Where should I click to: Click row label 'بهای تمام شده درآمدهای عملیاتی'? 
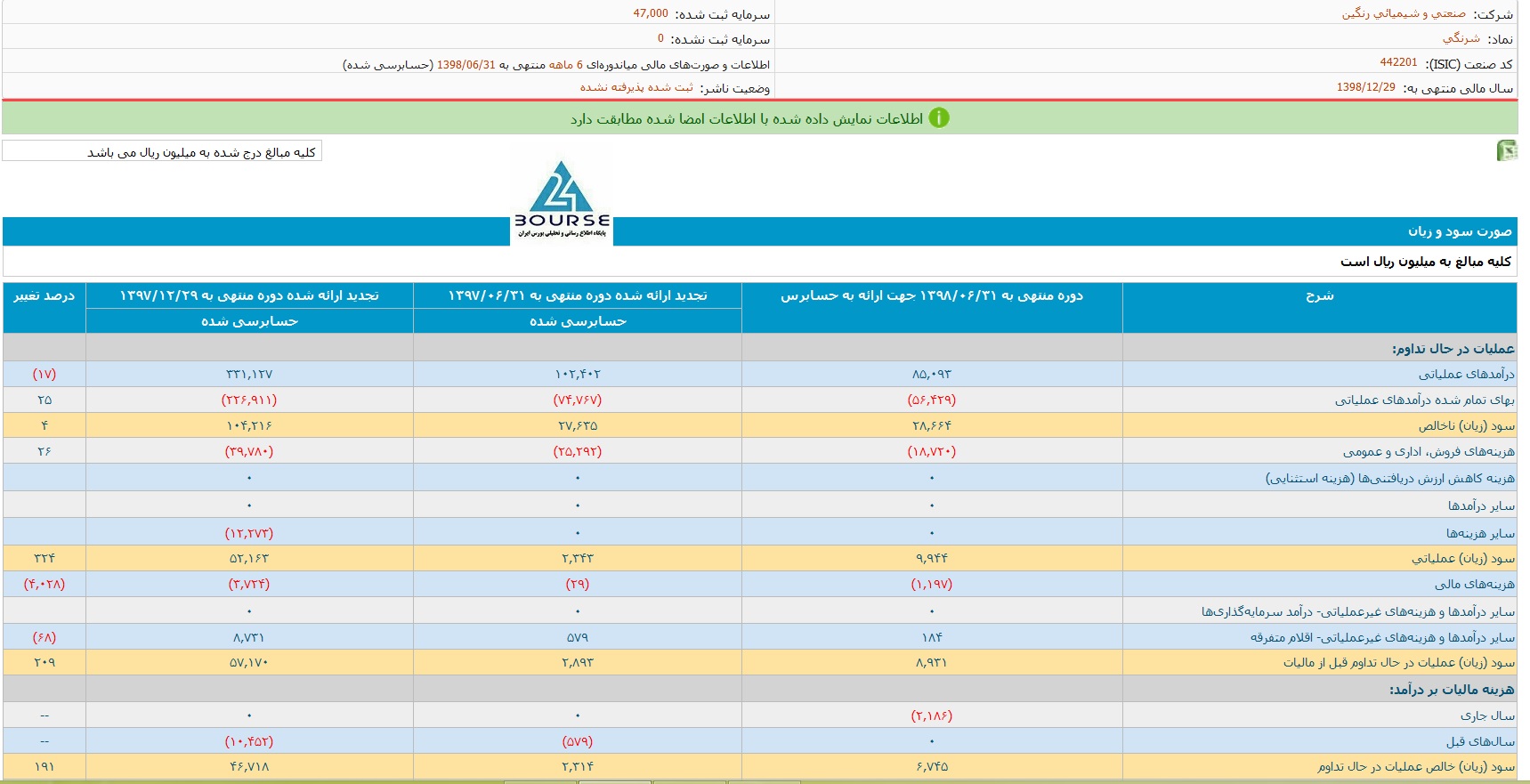click(1424, 400)
